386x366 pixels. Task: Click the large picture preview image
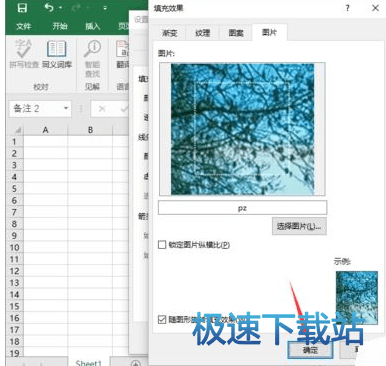pyautogui.click(x=242, y=129)
